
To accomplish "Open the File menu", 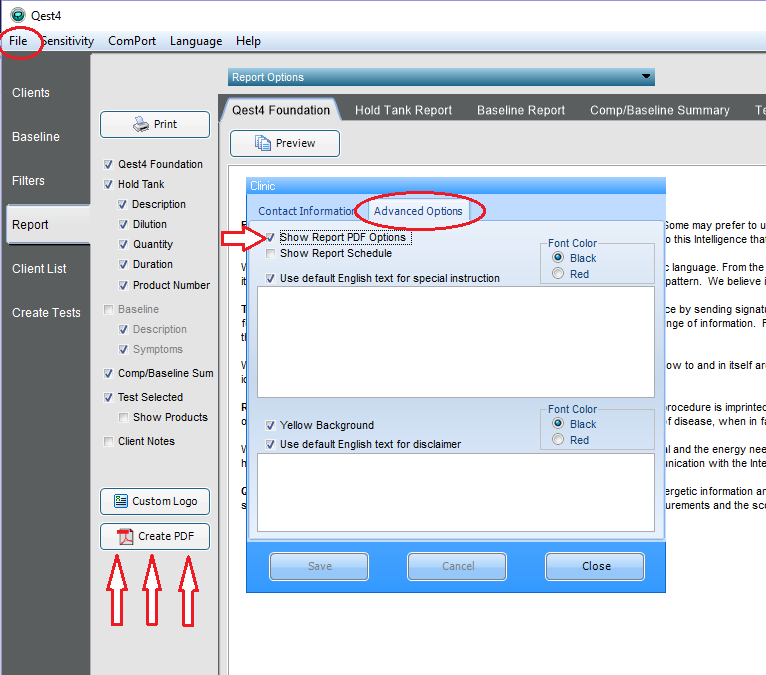I will [x=18, y=41].
